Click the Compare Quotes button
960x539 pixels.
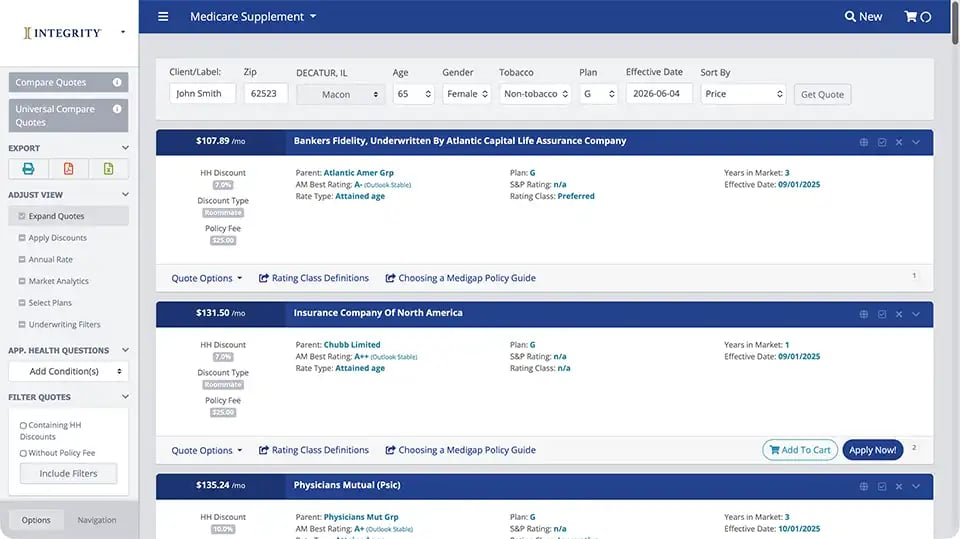(68, 82)
